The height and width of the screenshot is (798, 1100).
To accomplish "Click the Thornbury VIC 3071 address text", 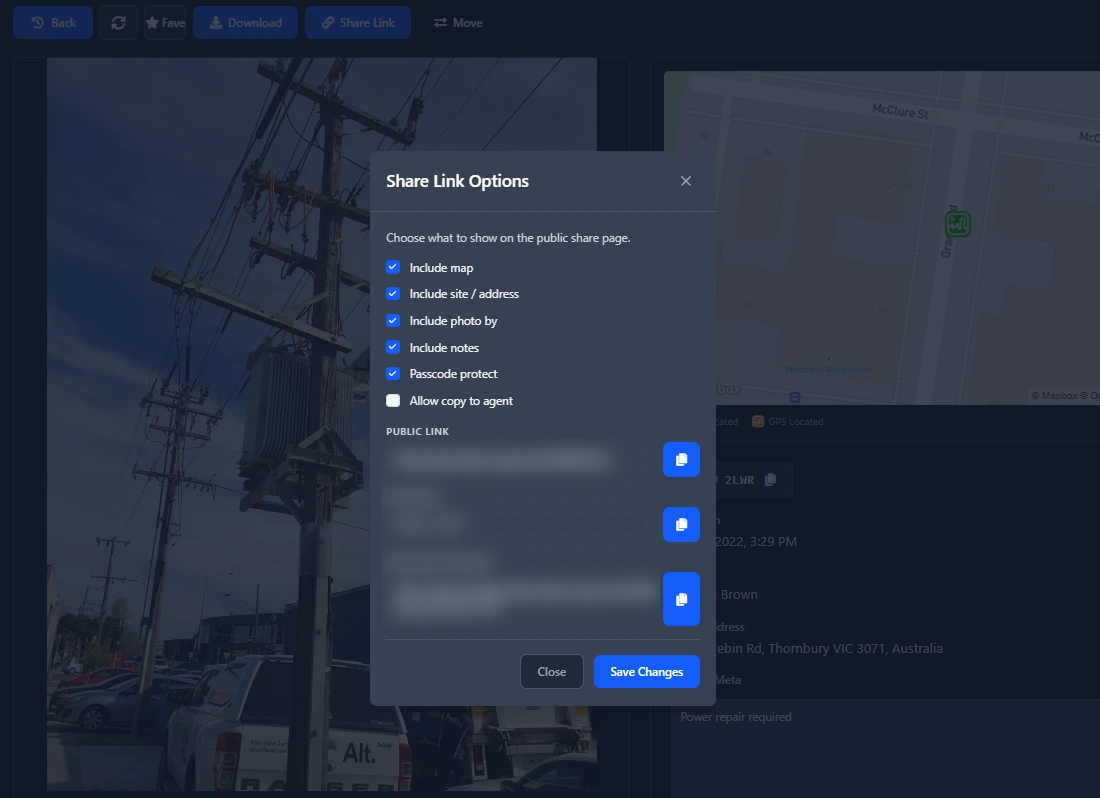I will (828, 649).
